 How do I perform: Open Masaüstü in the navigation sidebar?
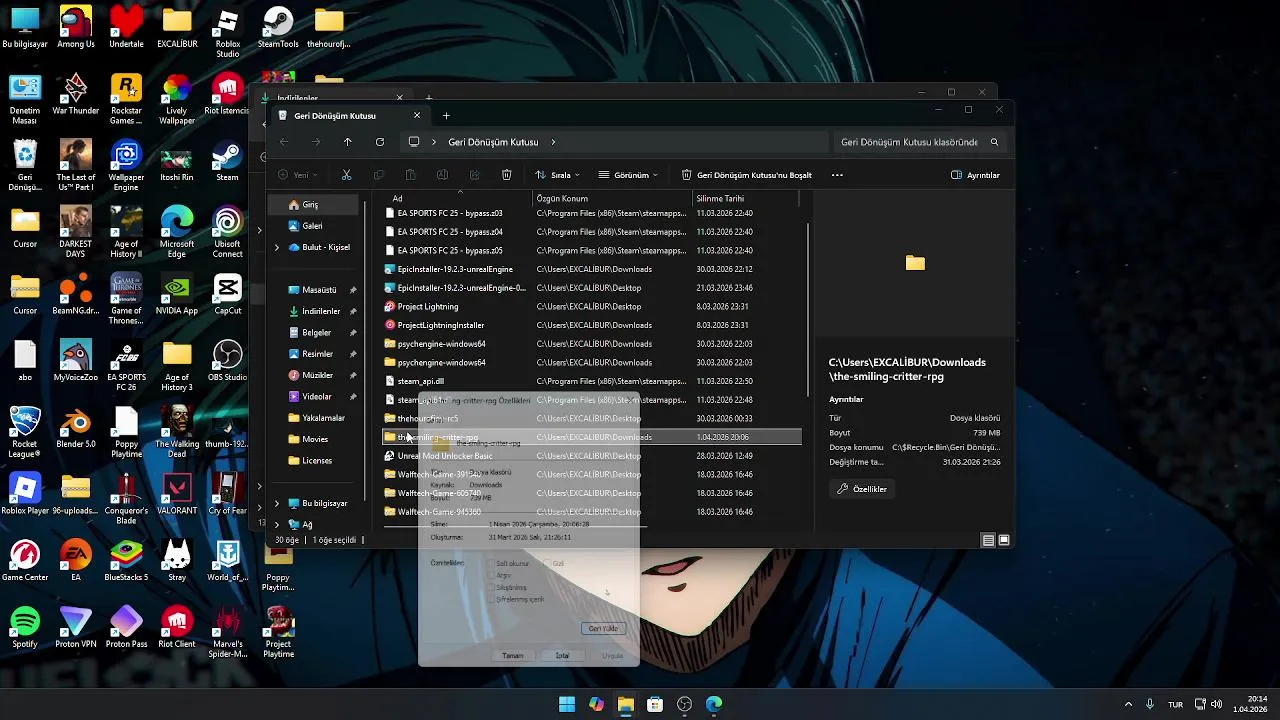pos(319,290)
